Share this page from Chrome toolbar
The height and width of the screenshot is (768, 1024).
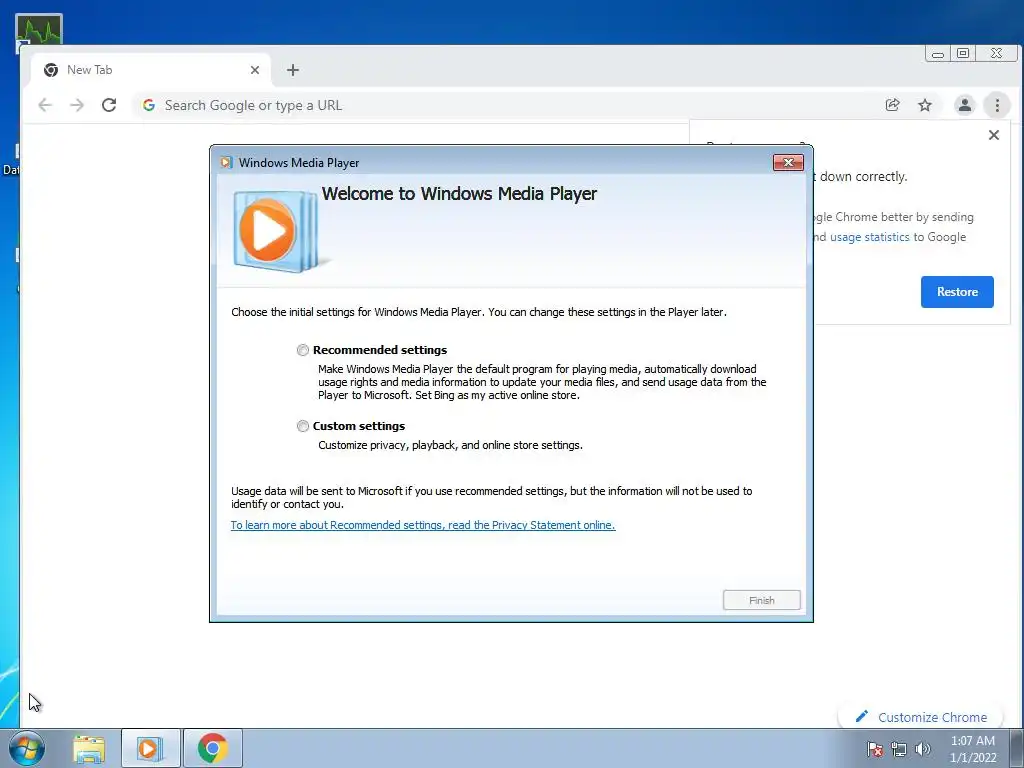pyautogui.click(x=892, y=105)
